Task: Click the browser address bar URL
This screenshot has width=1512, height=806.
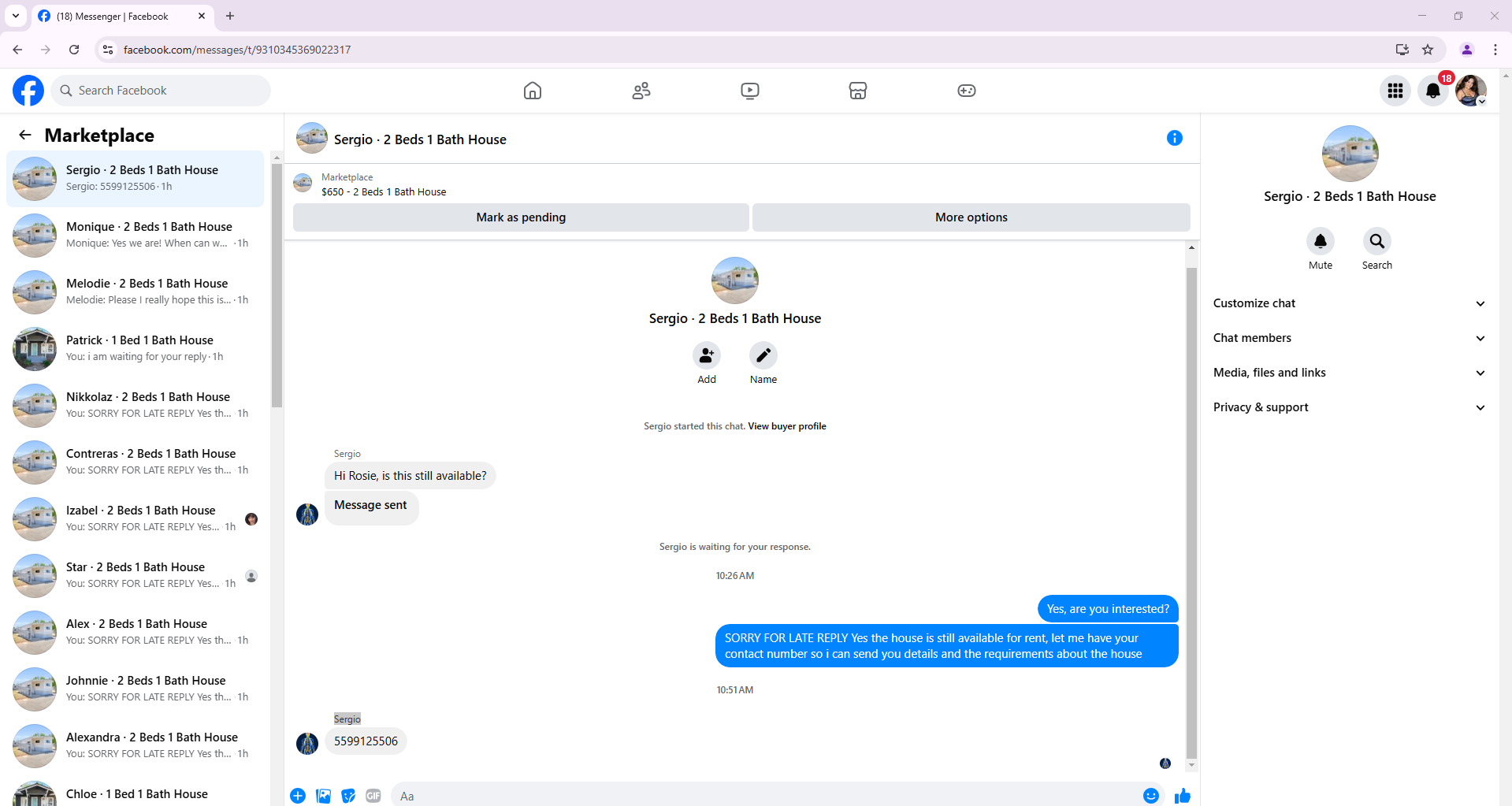Action: tap(237, 50)
